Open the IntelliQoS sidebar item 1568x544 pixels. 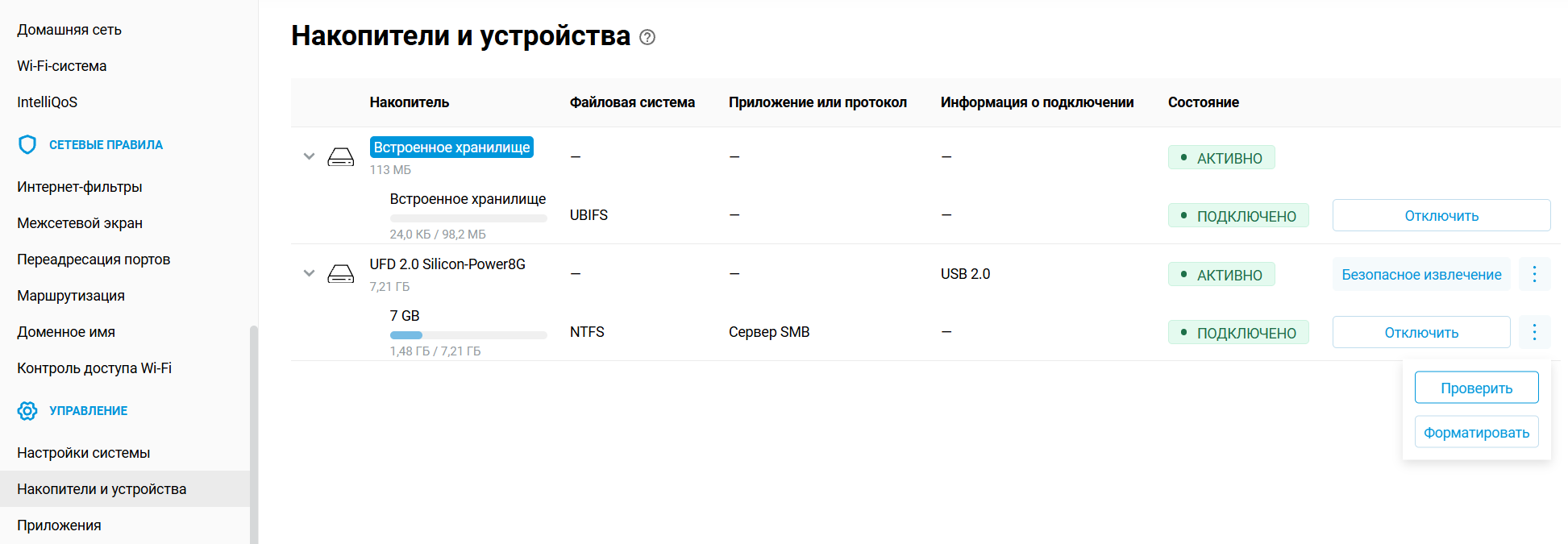pyautogui.click(x=48, y=102)
